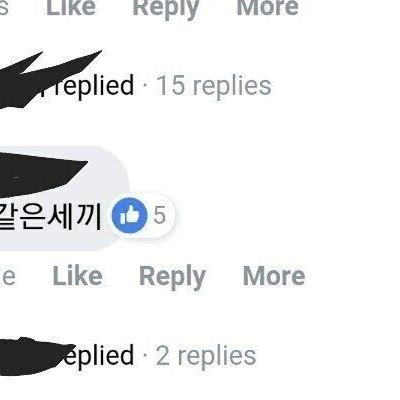The image size is (400, 400).
Task: Click the cut-off timestamp left of bottom Like
Action: tap(7, 277)
